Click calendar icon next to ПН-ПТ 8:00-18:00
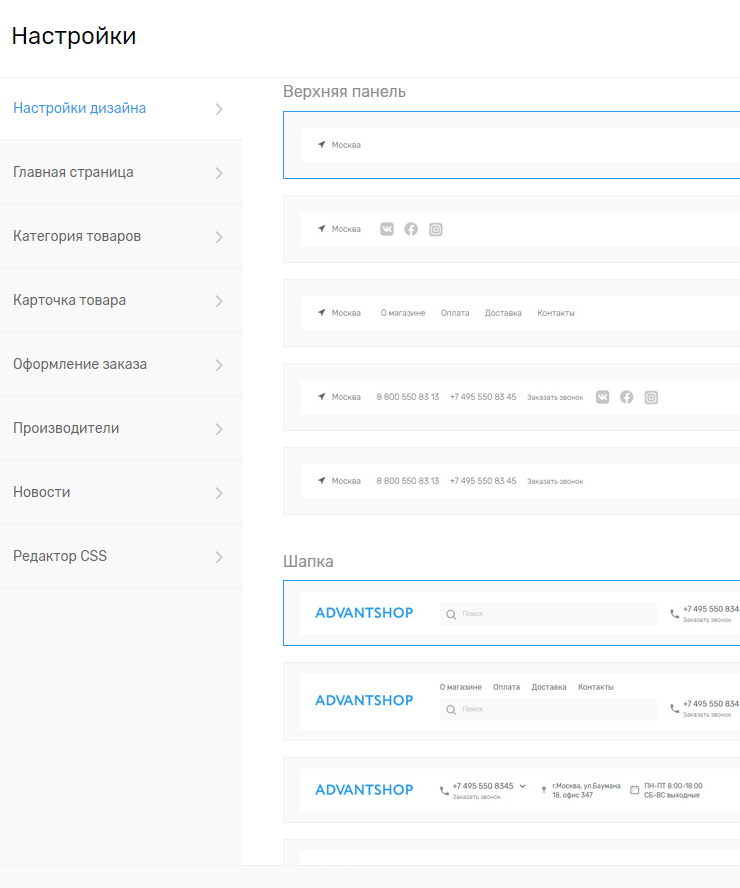 click(634, 790)
